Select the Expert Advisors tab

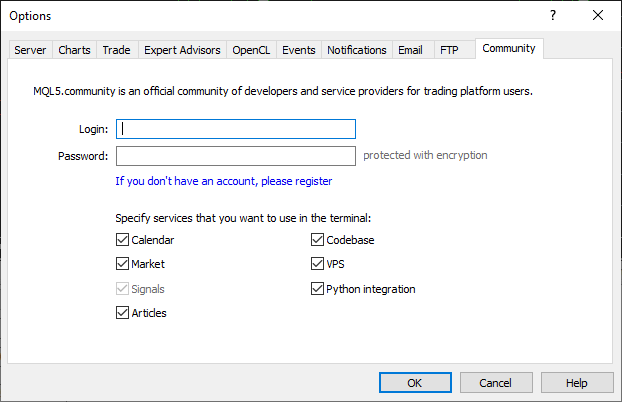180,50
